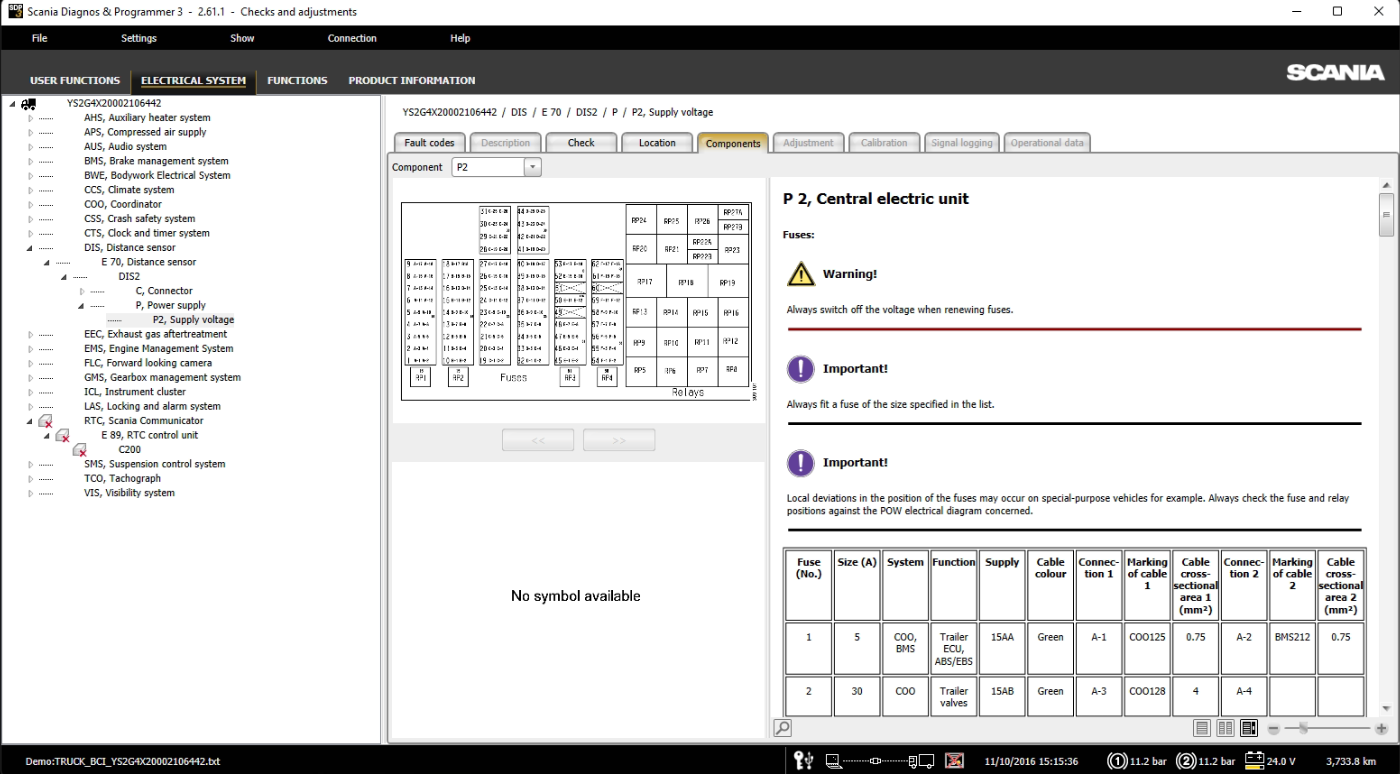Click the red error marker on RTC, Scania Communicator
The width and height of the screenshot is (1400, 774).
tap(45, 420)
